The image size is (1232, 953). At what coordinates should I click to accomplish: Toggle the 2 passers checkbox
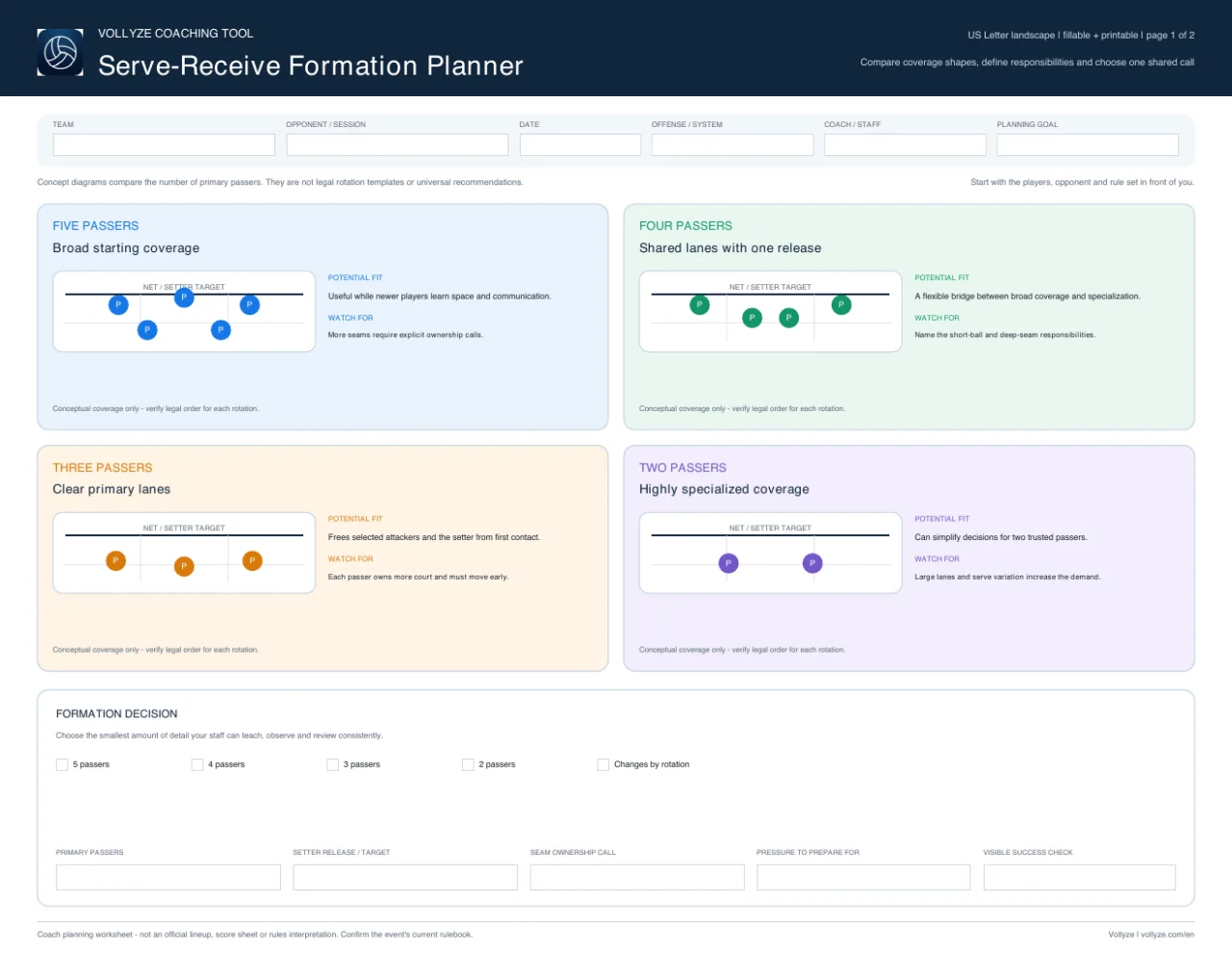coord(468,764)
